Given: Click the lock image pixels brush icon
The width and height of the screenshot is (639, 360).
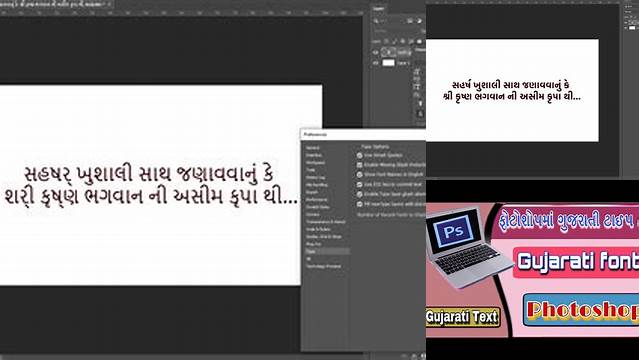Looking at the screenshot, I should point(394,41).
